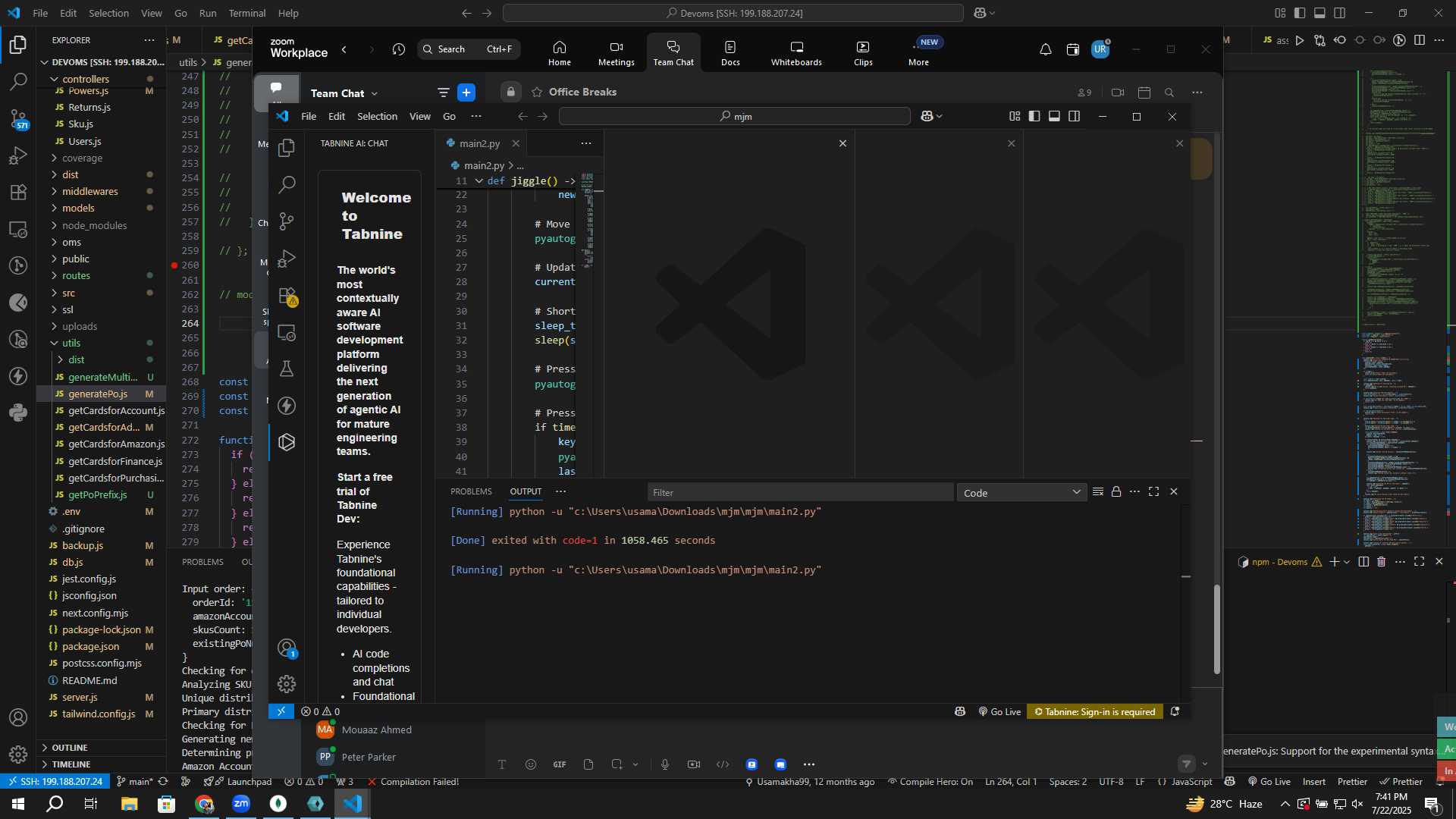The width and height of the screenshot is (1456, 819).
Task: Click the Manage gear in the mjm window
Action: coord(287,684)
